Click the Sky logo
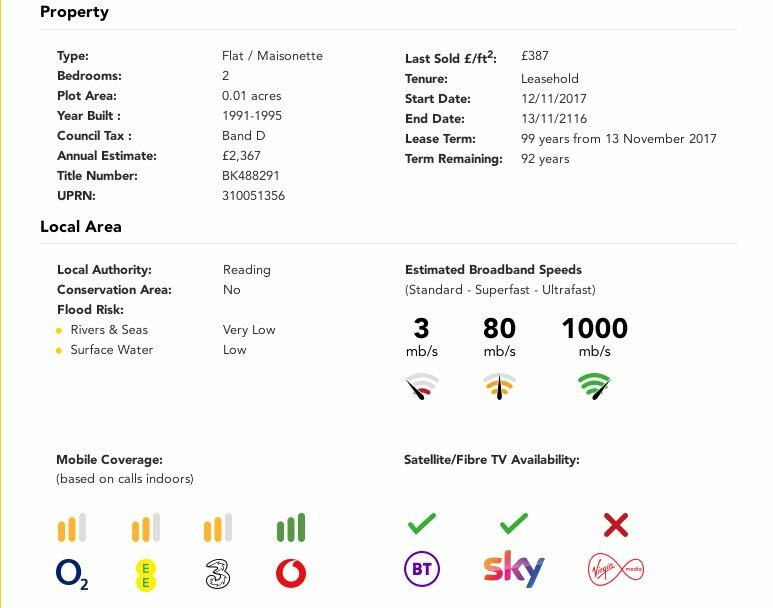 point(514,569)
